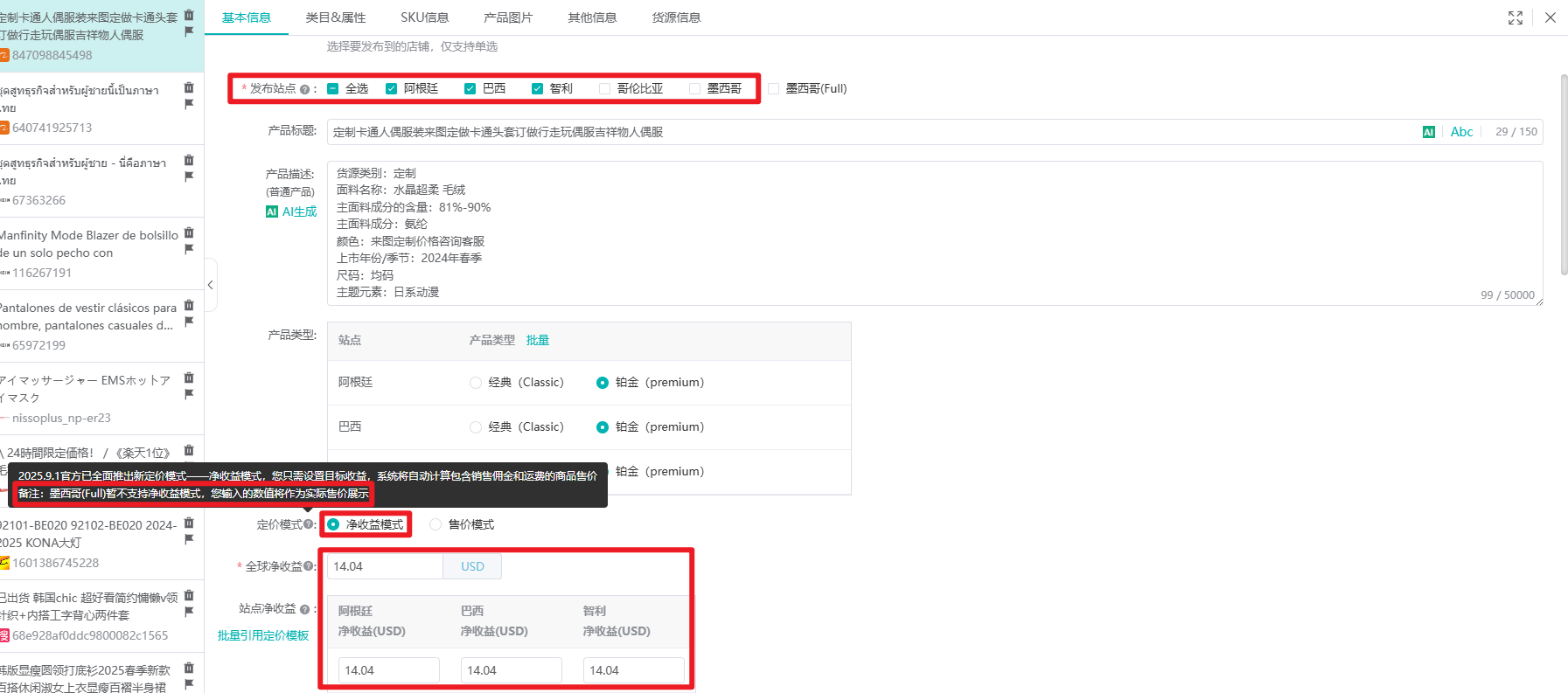Click the USD currency button
This screenshot has width=1568, height=693.
tap(472, 566)
